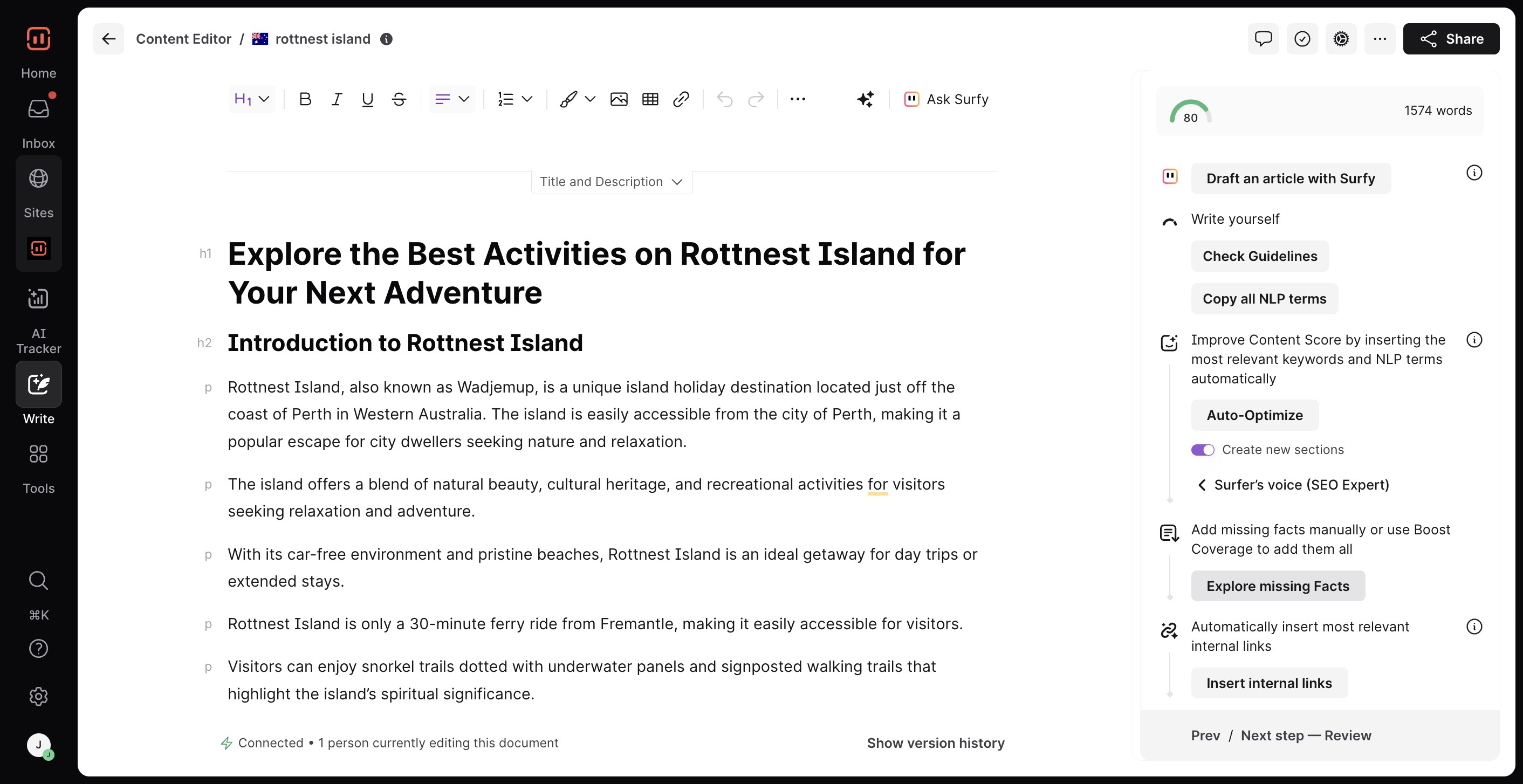This screenshot has height=784, width=1523.
Task: Click Copy all NLP terms
Action: (1265, 299)
